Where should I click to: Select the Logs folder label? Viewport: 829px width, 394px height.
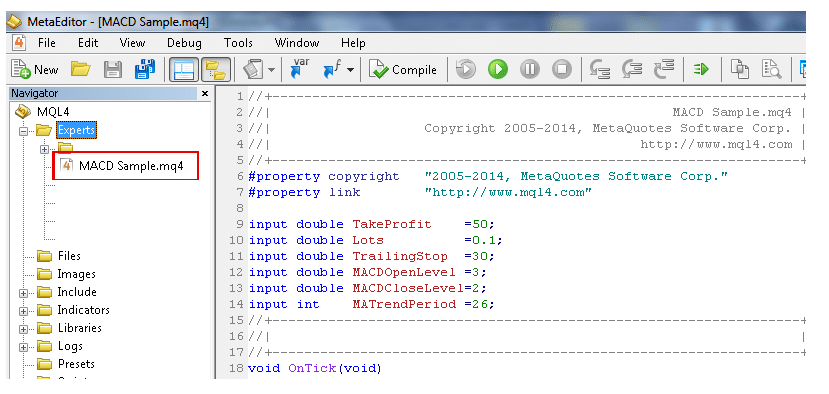click(x=70, y=346)
